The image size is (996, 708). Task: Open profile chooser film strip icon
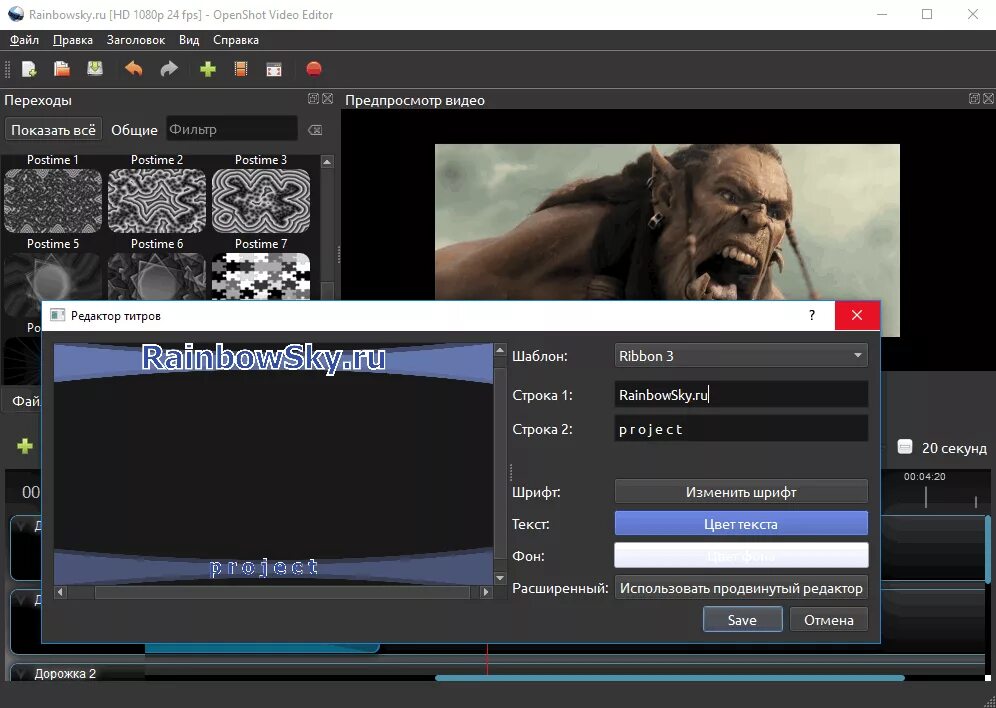point(241,69)
